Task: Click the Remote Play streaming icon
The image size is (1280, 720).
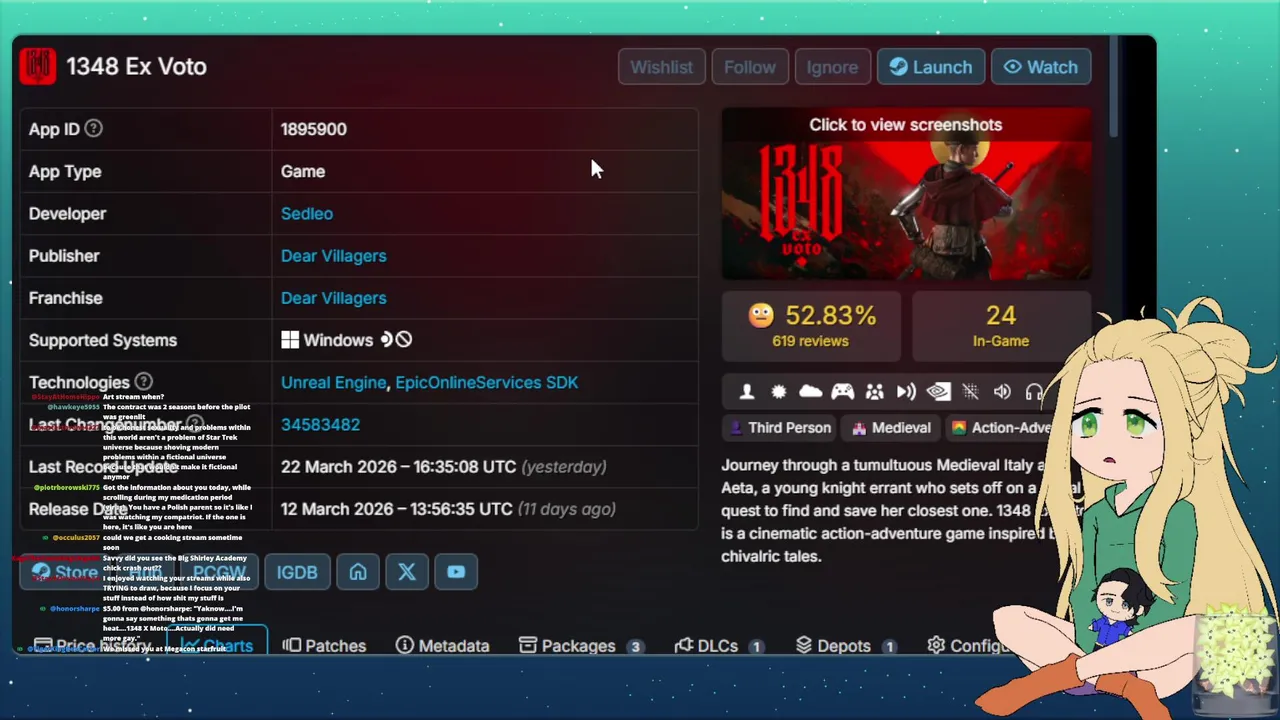Action: pyautogui.click(x=907, y=392)
